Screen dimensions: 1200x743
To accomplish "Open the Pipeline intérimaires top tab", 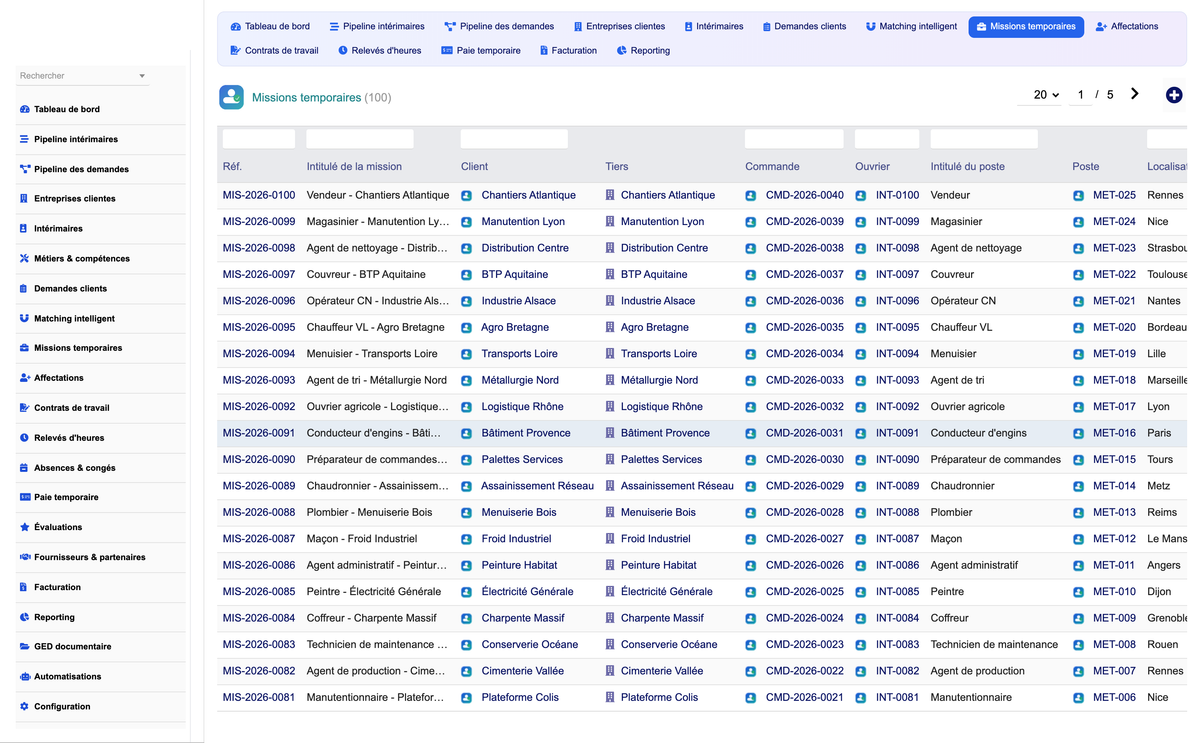I will [377, 26].
